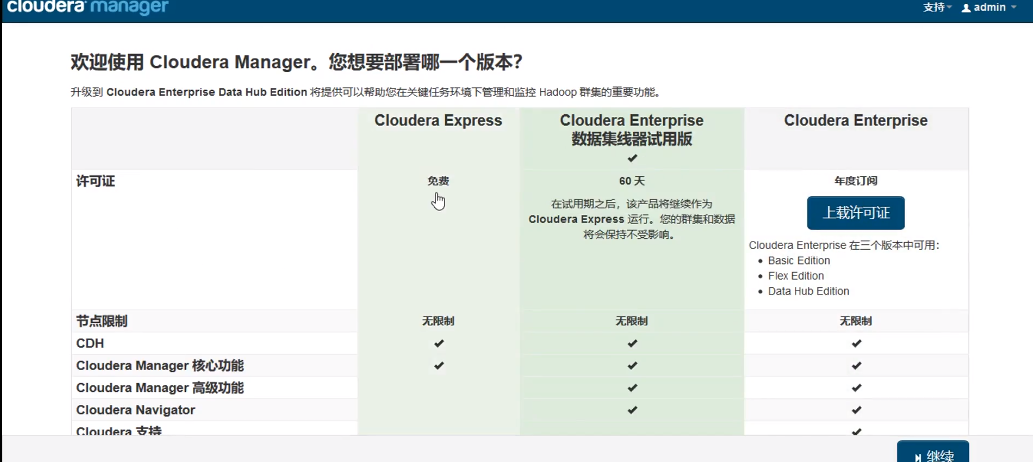Click the 年度订阅 text
Screen dimensions: 1033x462
856,181
